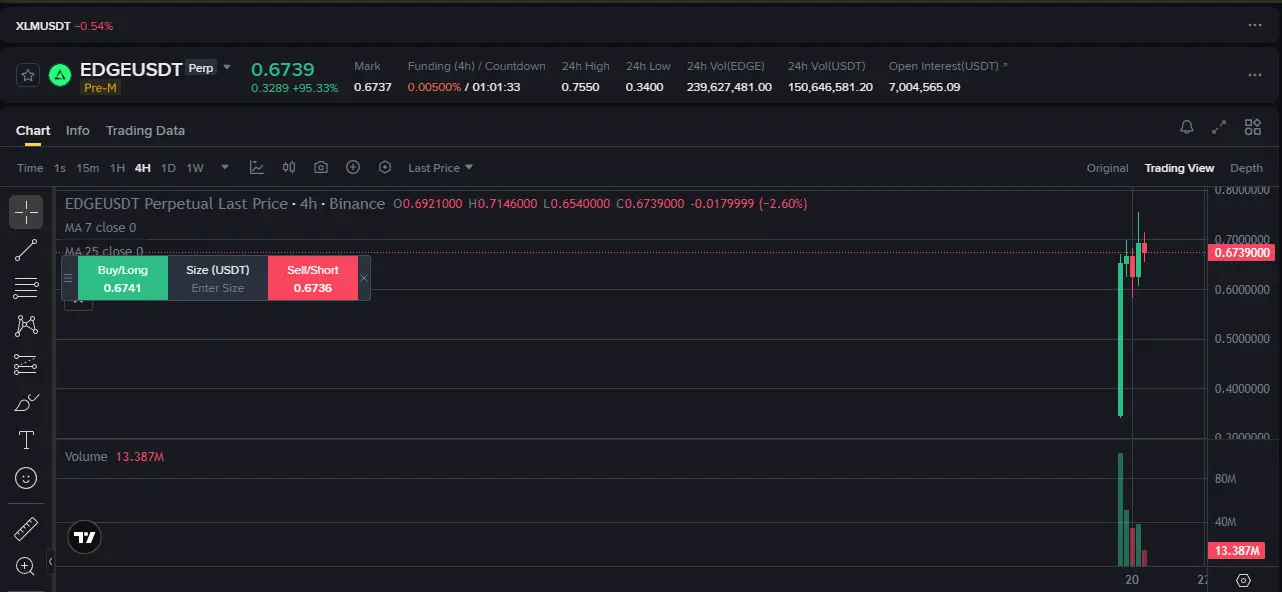Click the Mark price 0.6737
Viewport: 1282px width, 592px height.
pyautogui.click(x=373, y=87)
